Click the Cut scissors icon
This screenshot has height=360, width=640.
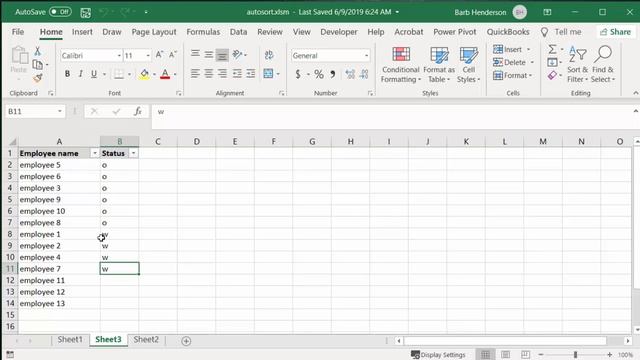[38, 51]
